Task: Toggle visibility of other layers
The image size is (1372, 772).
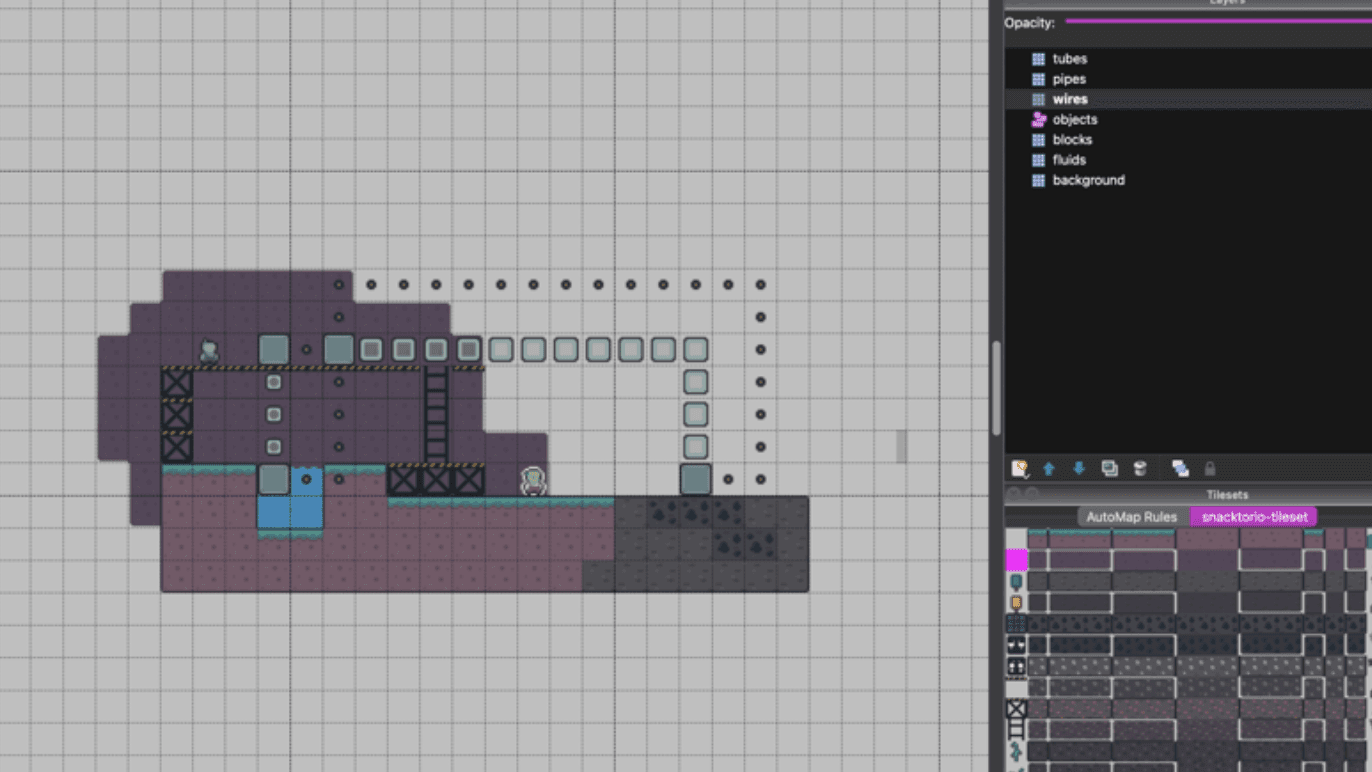Action: (1180, 468)
